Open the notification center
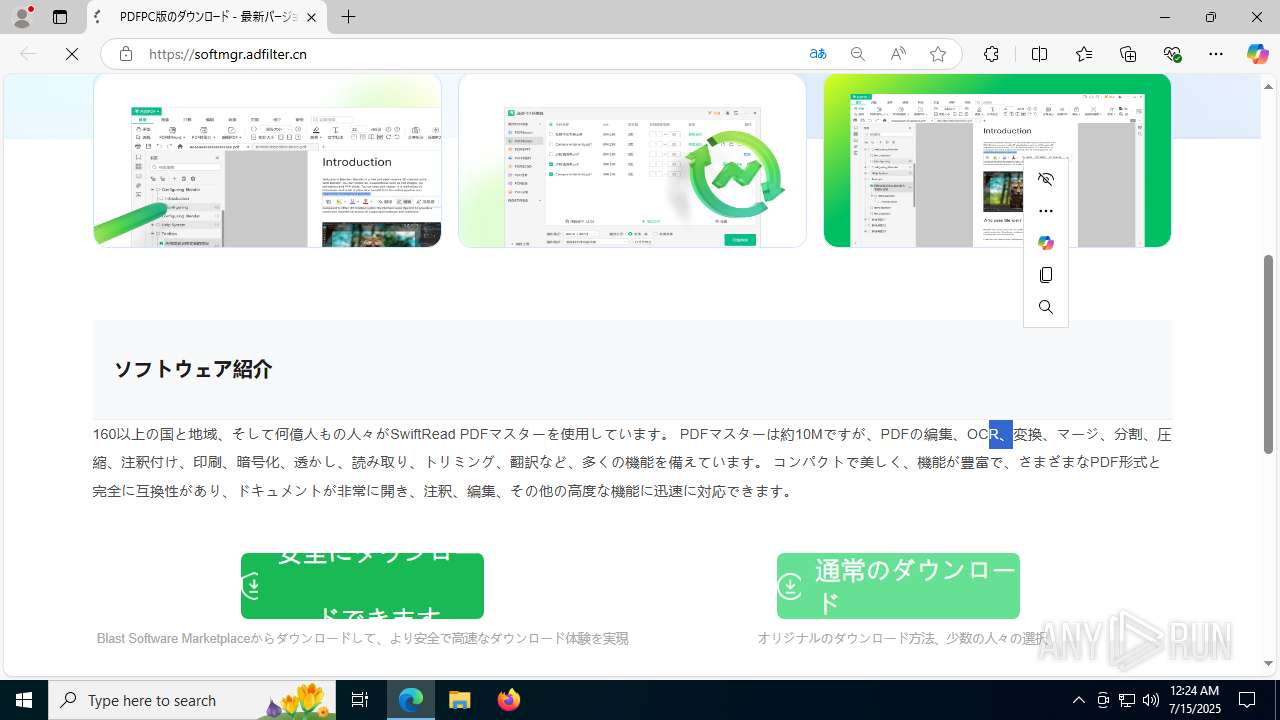This screenshot has height=720, width=1280. (x=1247, y=700)
